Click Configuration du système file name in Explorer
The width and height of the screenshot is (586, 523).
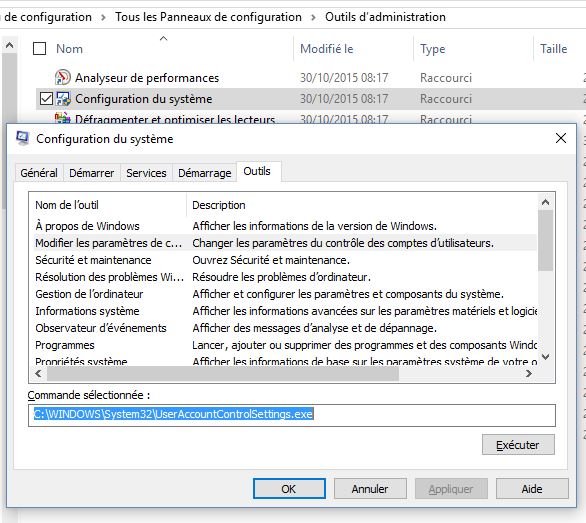[x=144, y=99]
